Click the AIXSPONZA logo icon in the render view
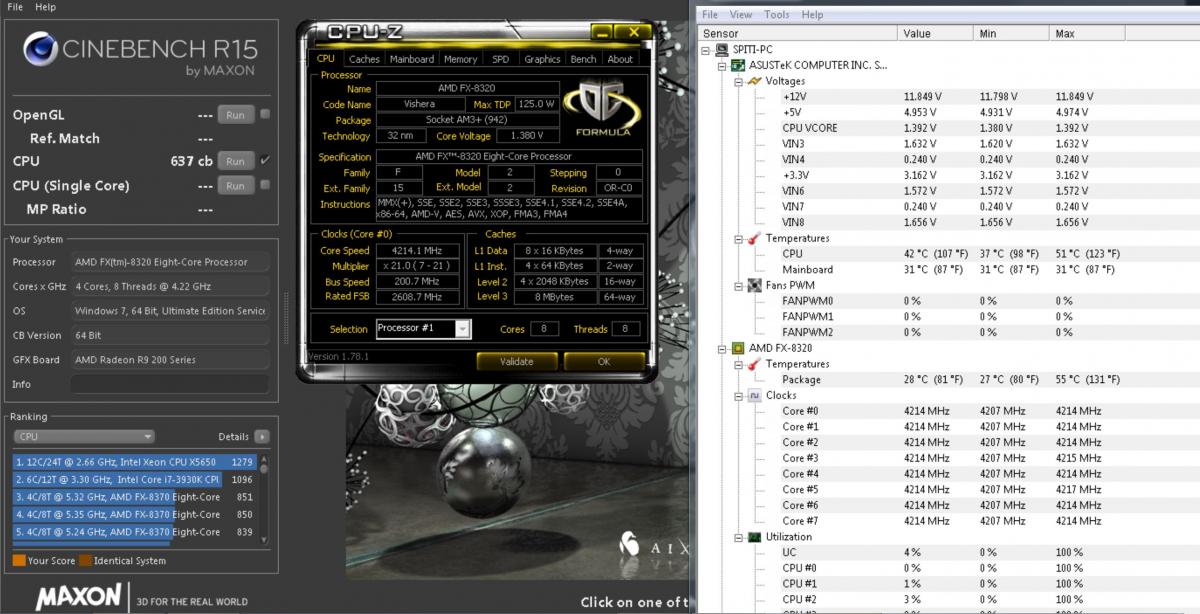 pyautogui.click(x=629, y=543)
